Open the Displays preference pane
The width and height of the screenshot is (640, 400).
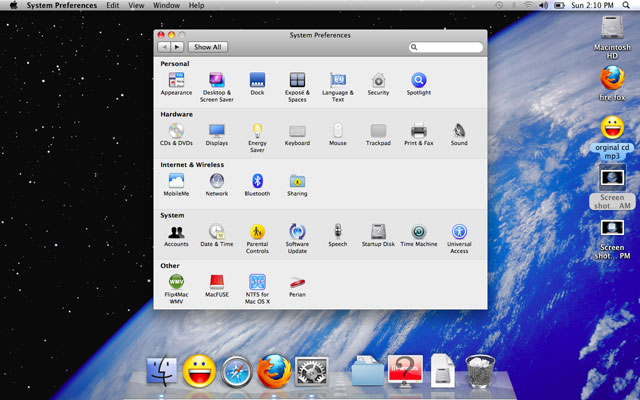217,134
